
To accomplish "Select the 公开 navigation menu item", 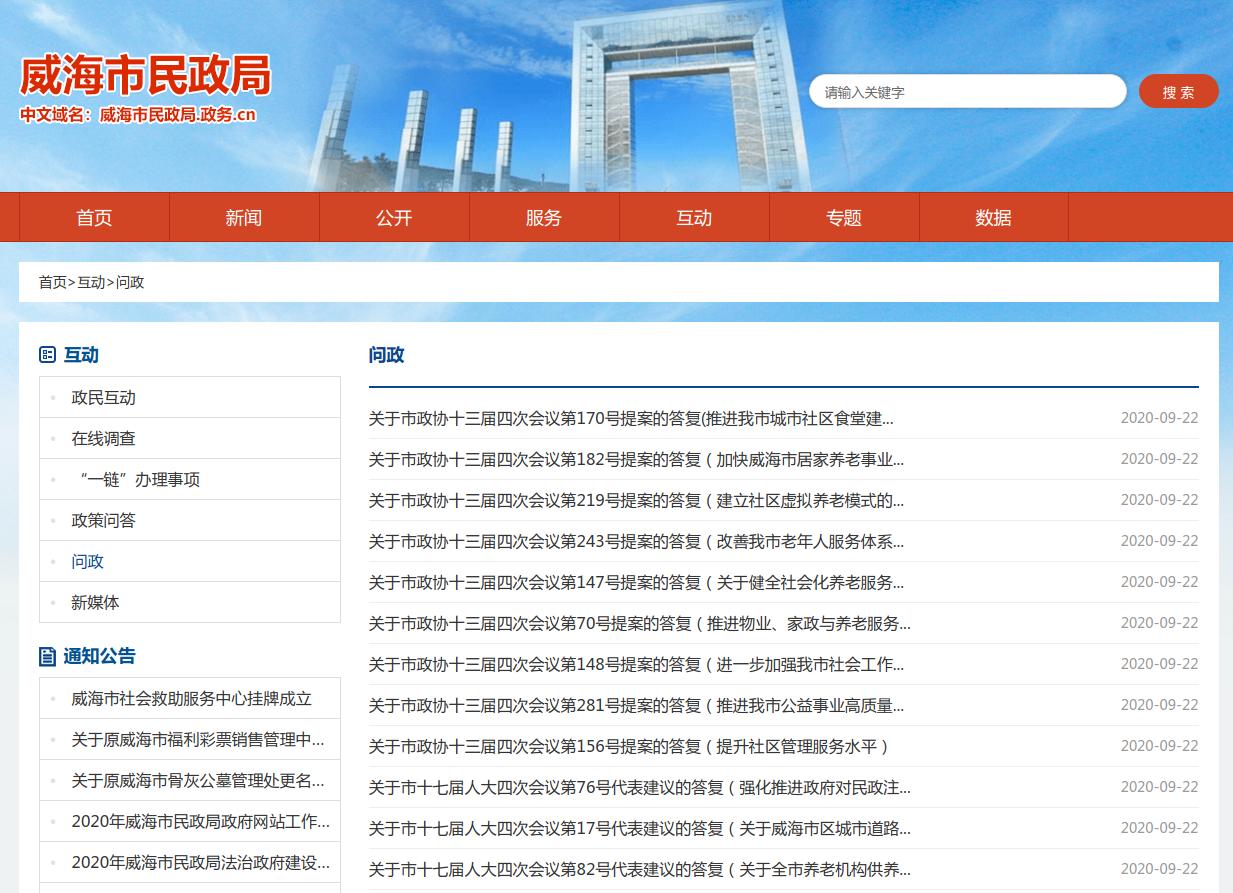I will pos(394,218).
